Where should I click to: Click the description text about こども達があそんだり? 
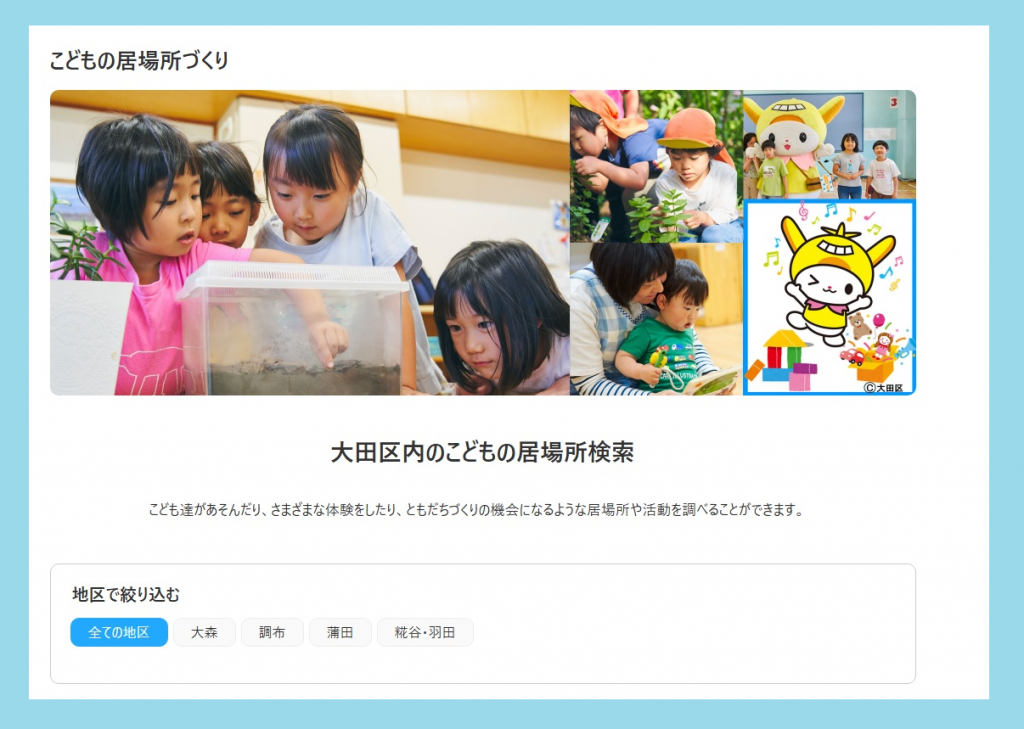[x=475, y=510]
